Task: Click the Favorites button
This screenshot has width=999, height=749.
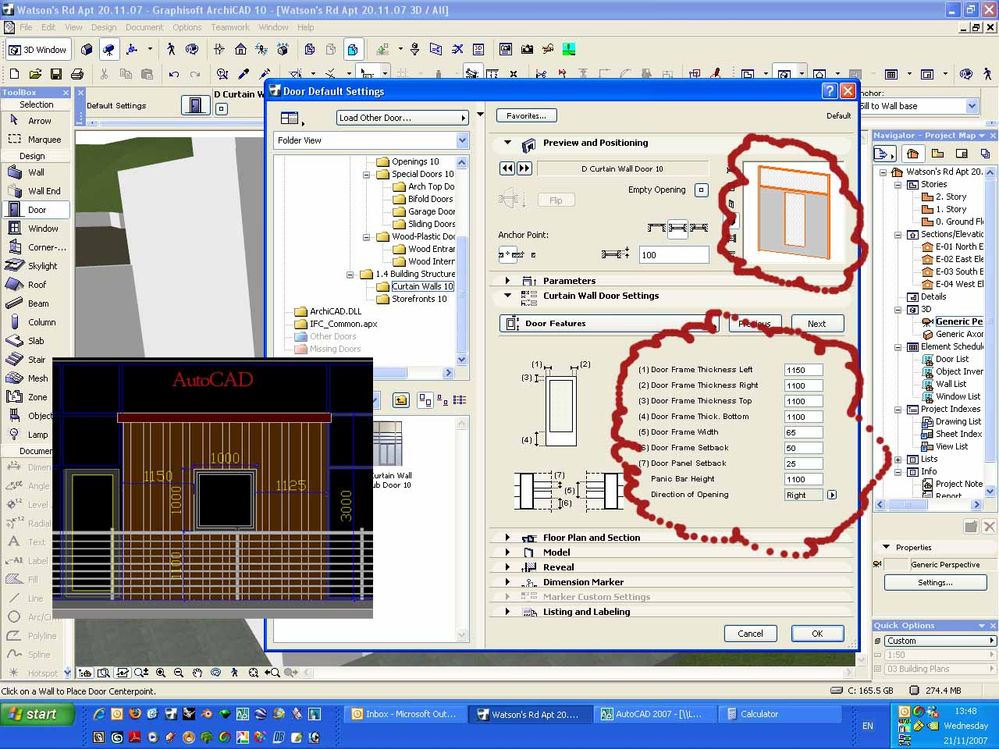Action: [526, 116]
